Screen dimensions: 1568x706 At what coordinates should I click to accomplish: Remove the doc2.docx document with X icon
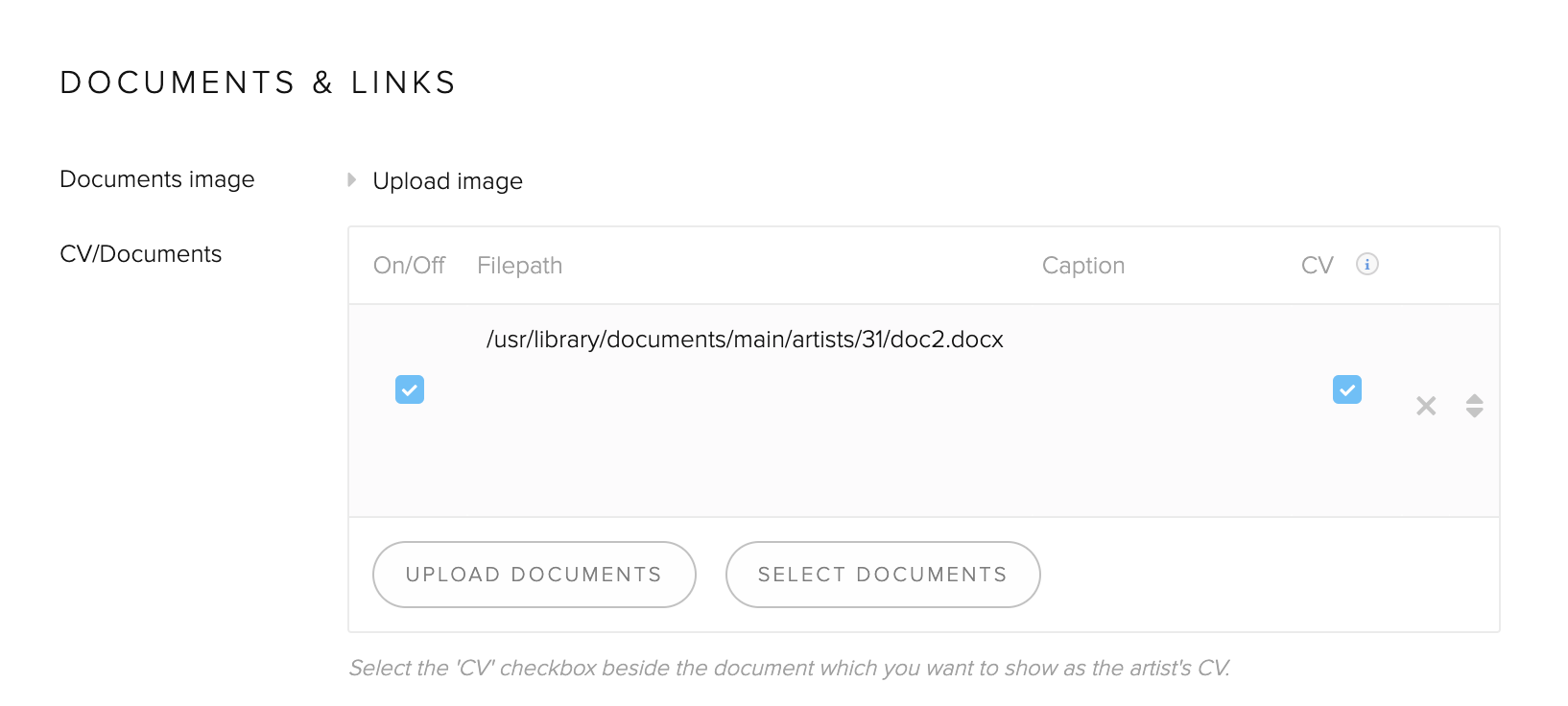pos(1426,406)
